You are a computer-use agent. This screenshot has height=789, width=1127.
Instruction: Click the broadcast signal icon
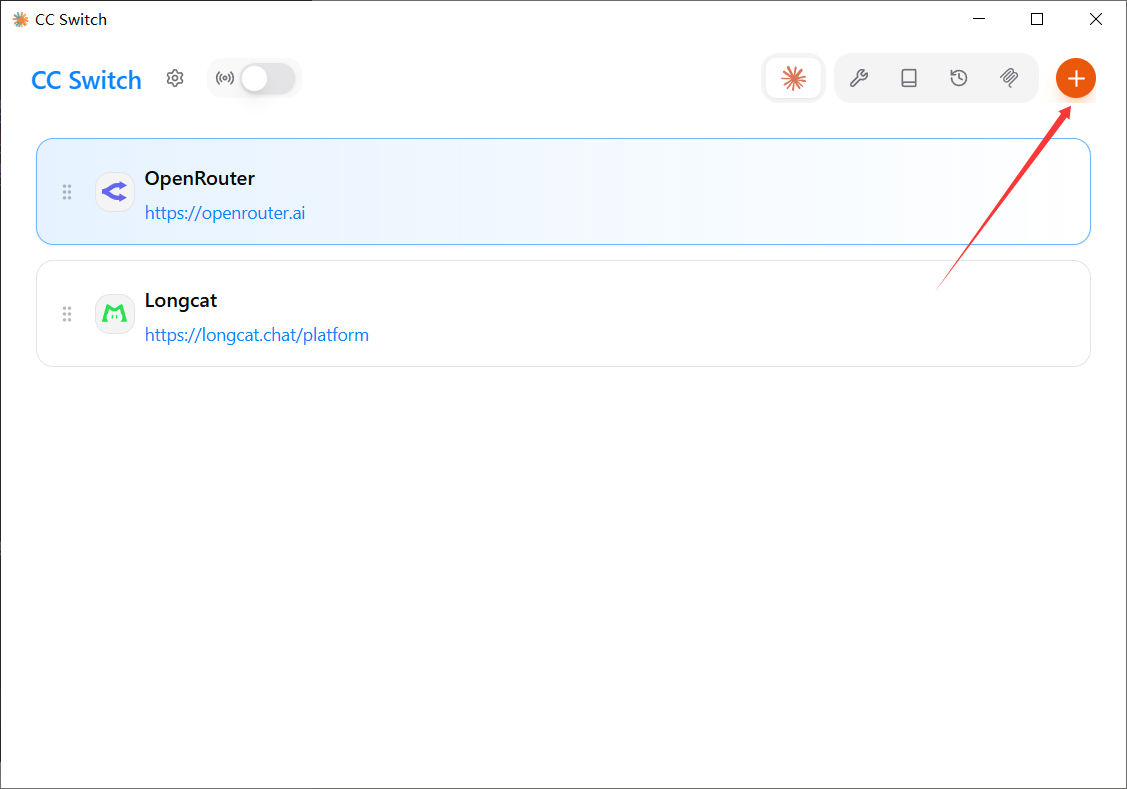[225, 78]
